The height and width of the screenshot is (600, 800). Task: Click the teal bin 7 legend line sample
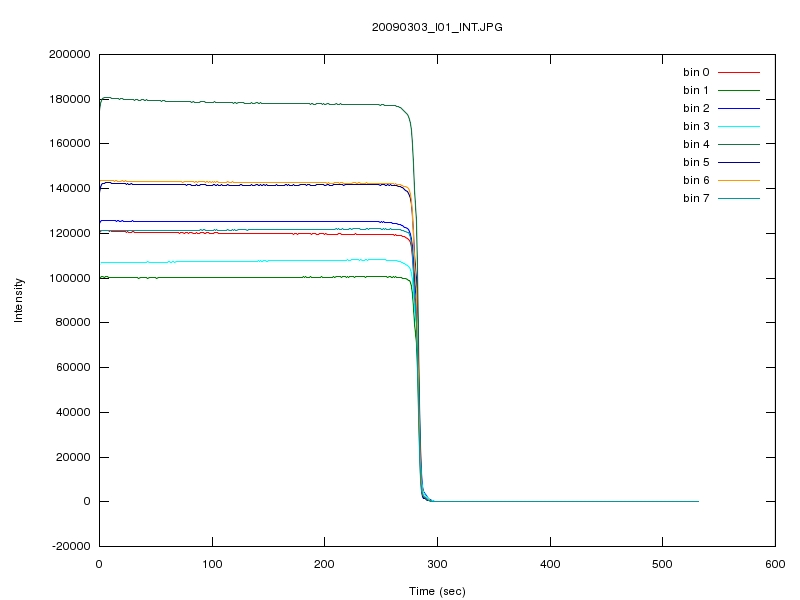coord(739,198)
